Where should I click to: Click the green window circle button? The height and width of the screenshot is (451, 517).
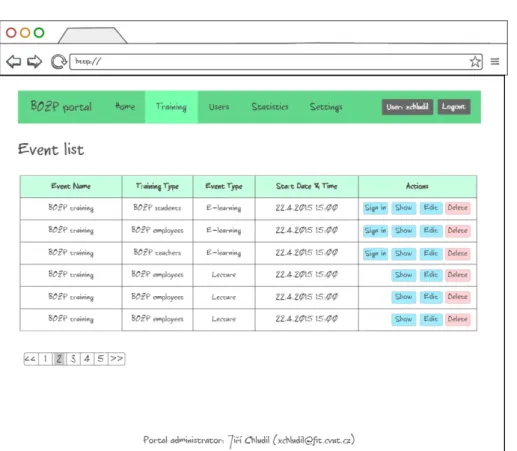pos(39,33)
